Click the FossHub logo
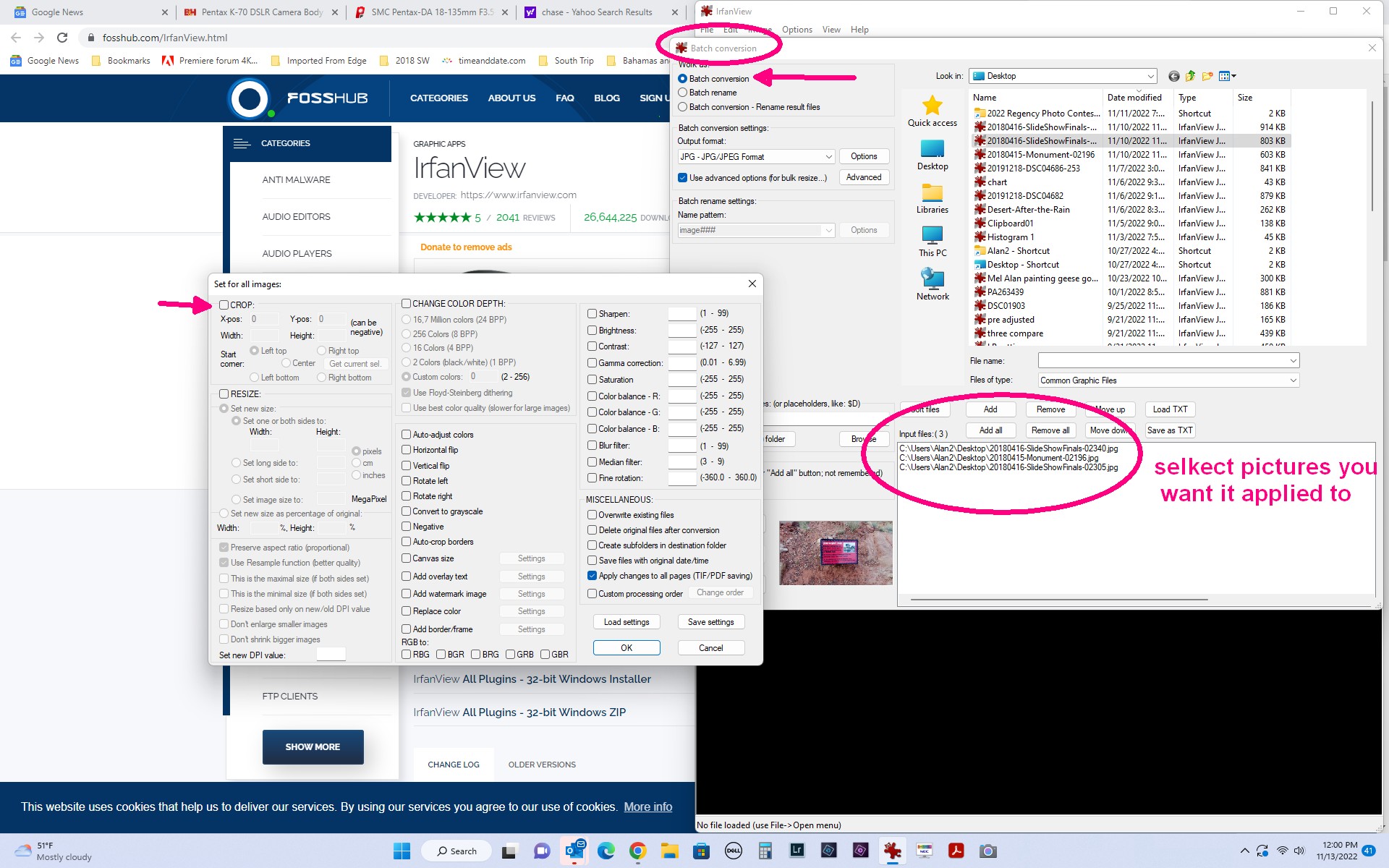 click(298, 98)
